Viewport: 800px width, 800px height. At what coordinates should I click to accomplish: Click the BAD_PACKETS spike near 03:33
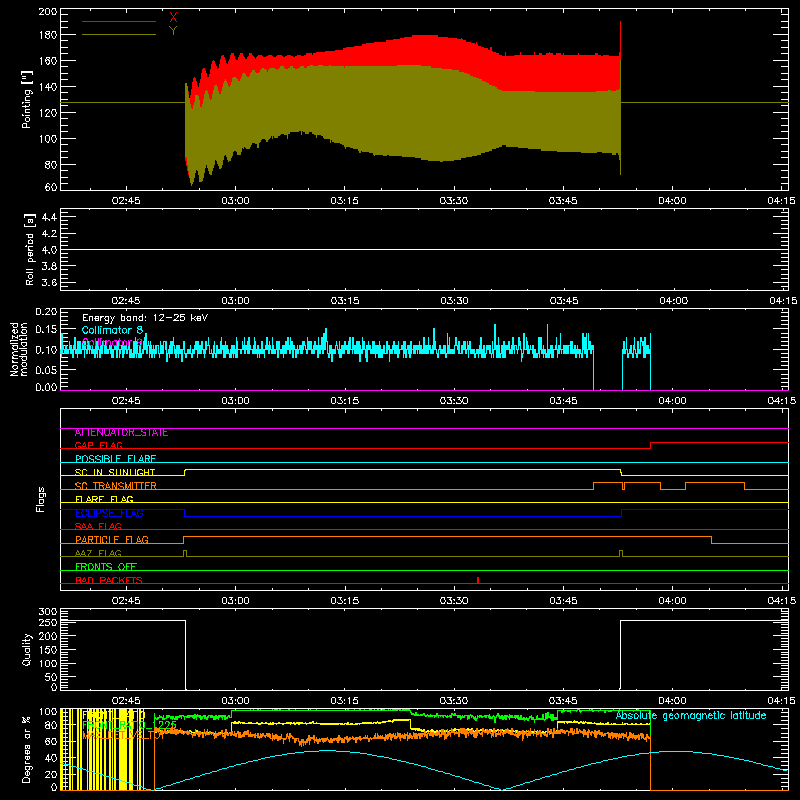478,580
